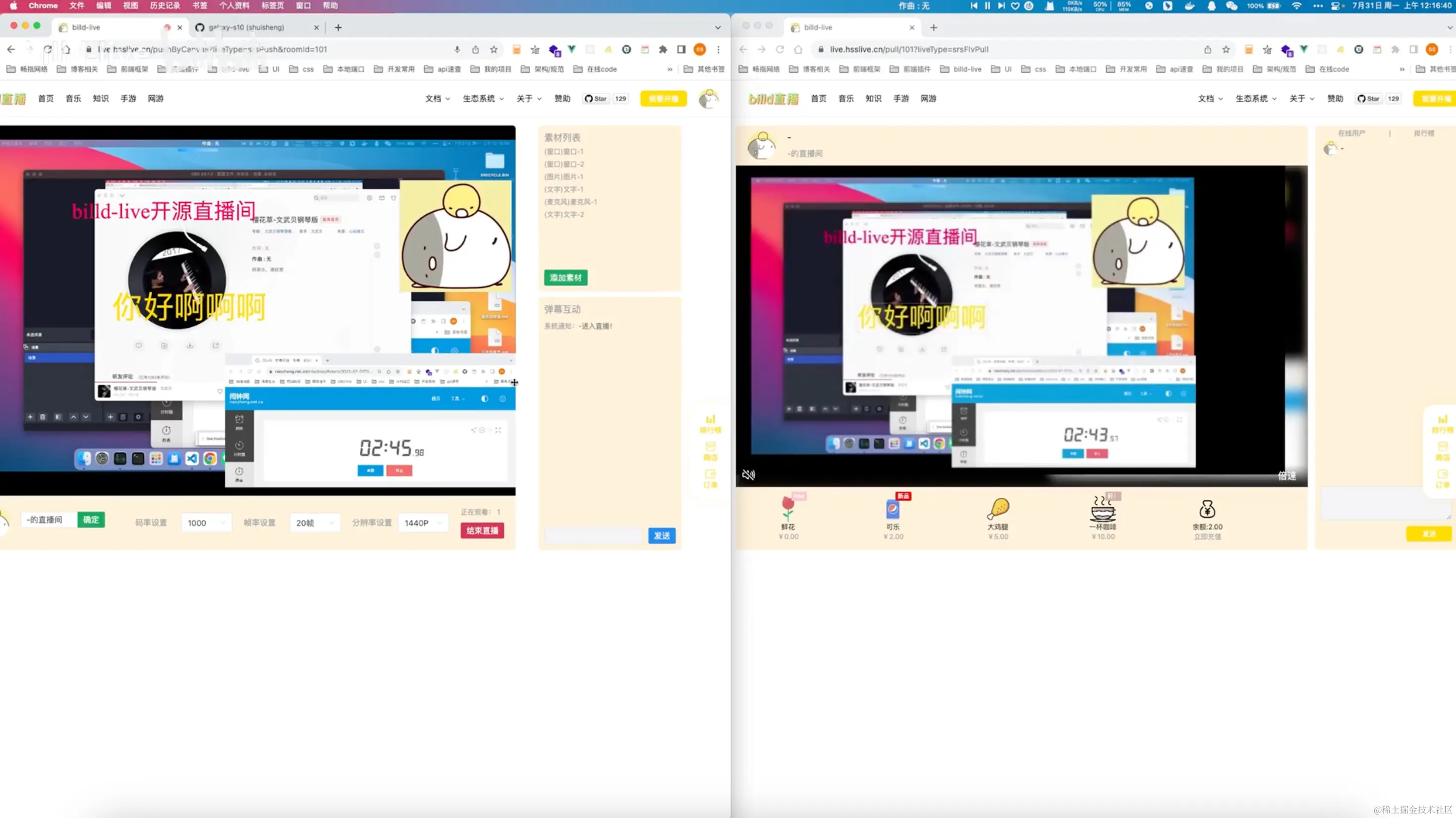Switch to 排行榜 tab in right sidebar panel
Screen dimensions: 1456x818
coord(1424,133)
